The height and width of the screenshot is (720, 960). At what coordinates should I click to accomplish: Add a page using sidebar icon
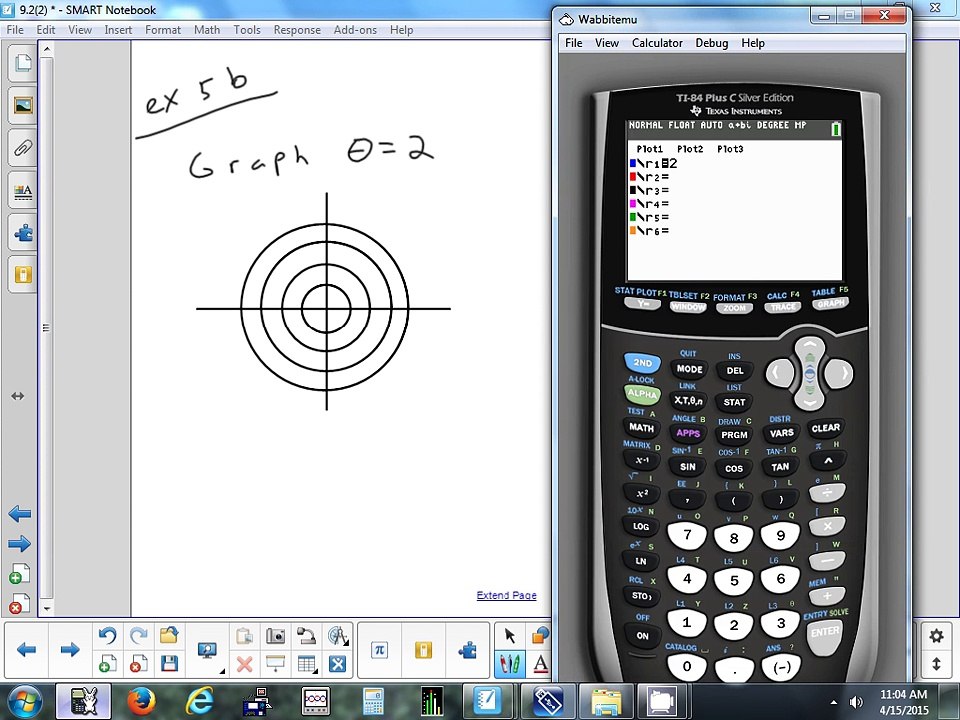pyautogui.click(x=20, y=574)
